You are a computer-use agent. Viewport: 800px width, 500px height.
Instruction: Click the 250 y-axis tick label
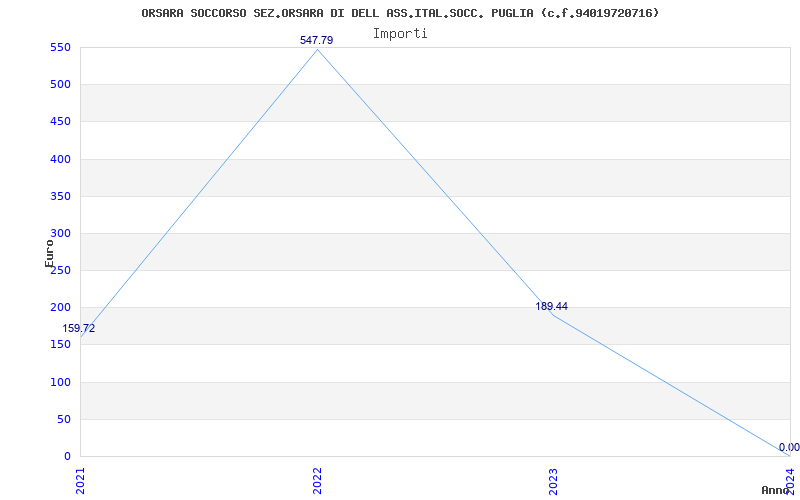pyautogui.click(x=60, y=270)
